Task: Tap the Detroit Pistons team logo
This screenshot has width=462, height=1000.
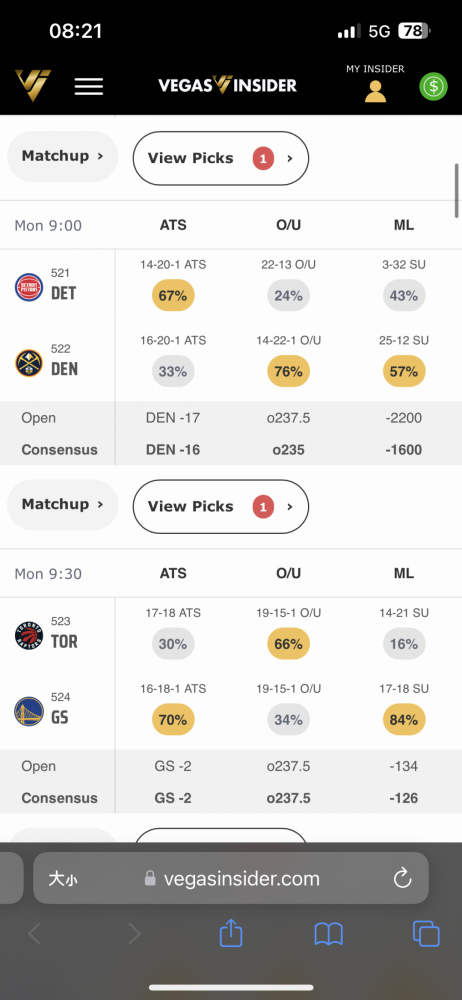Action: (29, 287)
